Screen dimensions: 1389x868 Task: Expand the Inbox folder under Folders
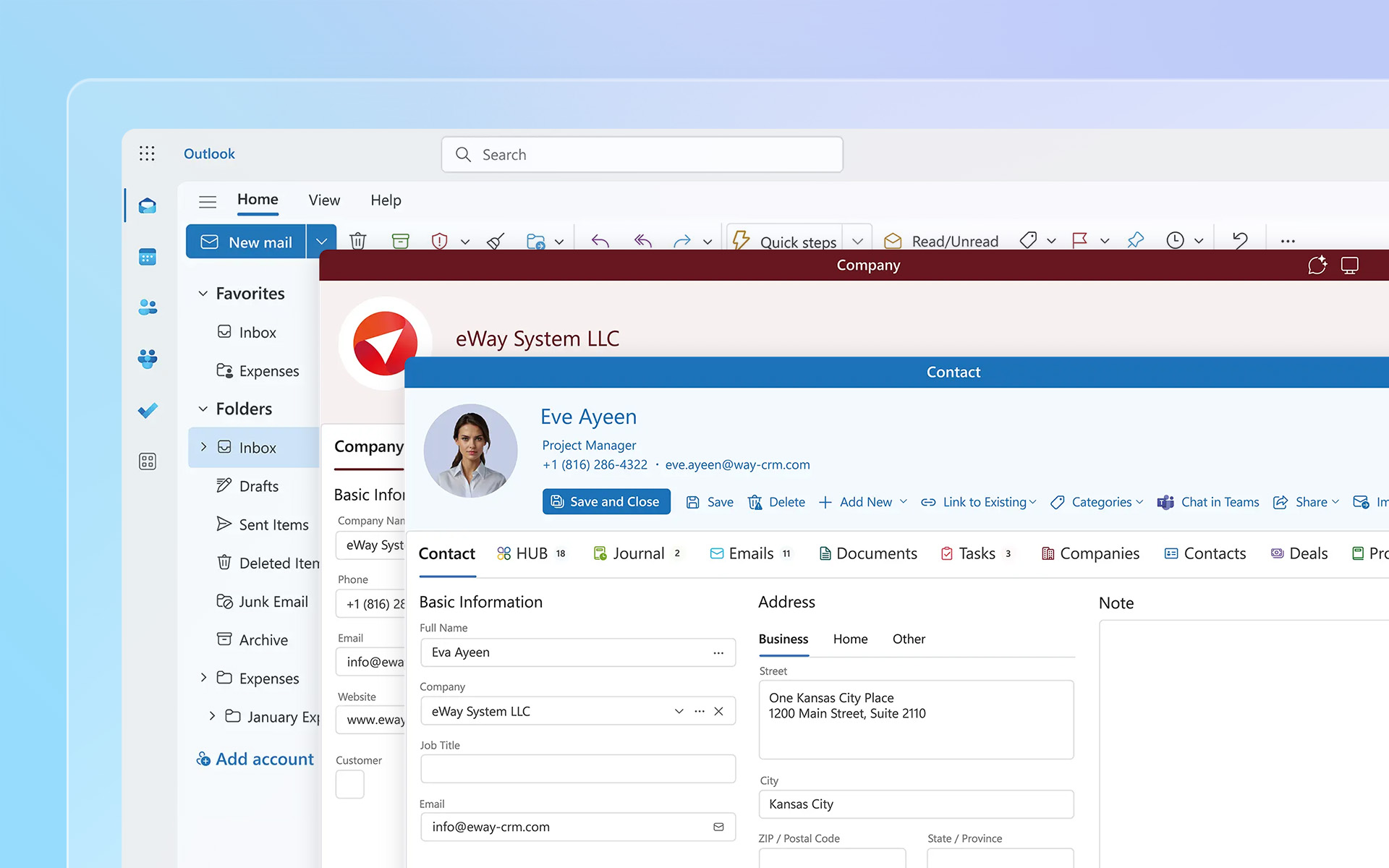204,447
